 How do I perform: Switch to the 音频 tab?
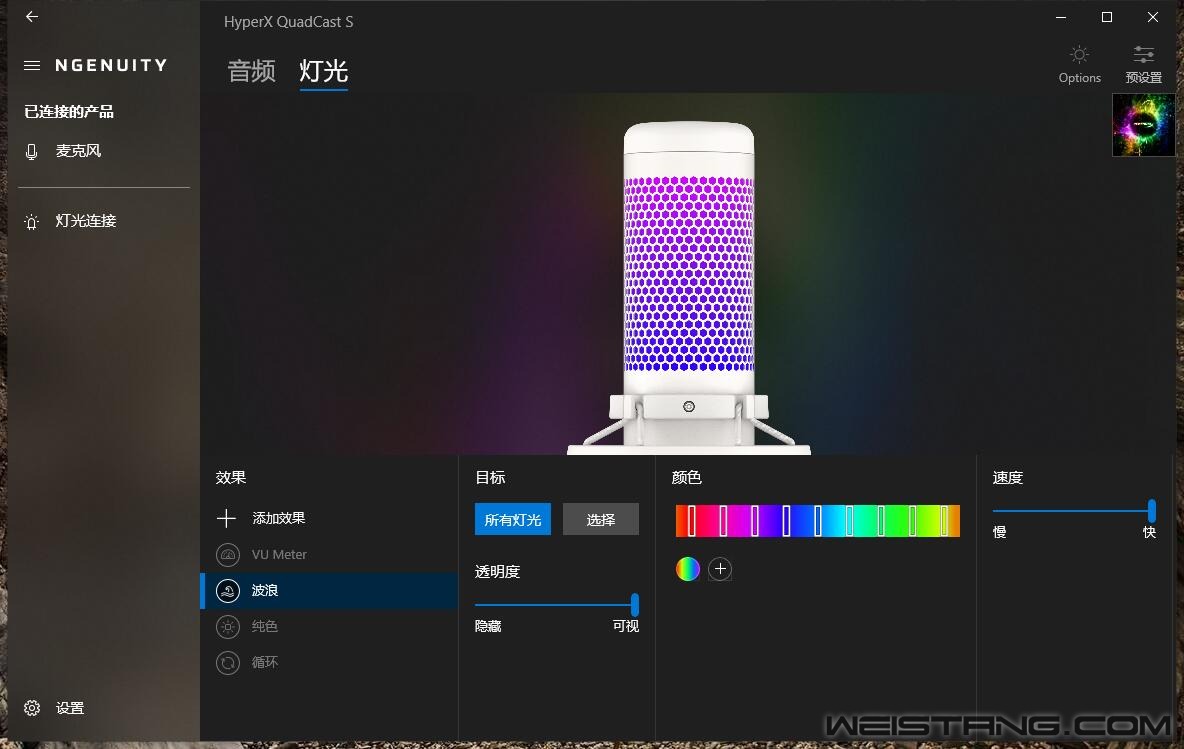[x=251, y=71]
